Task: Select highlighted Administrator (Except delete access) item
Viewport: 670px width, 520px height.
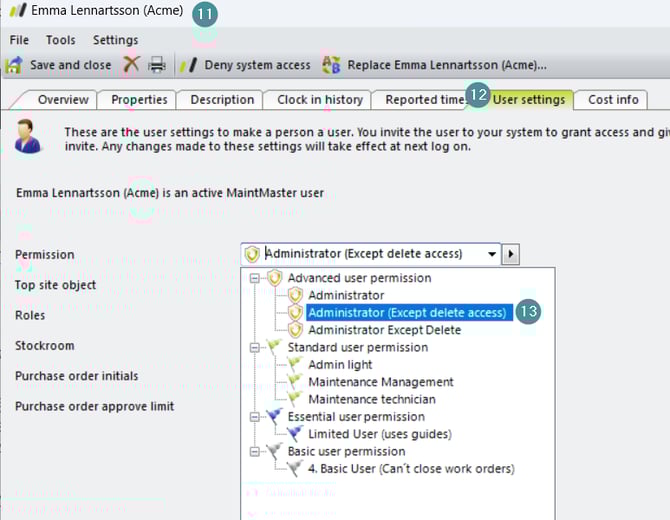Action: [409, 313]
